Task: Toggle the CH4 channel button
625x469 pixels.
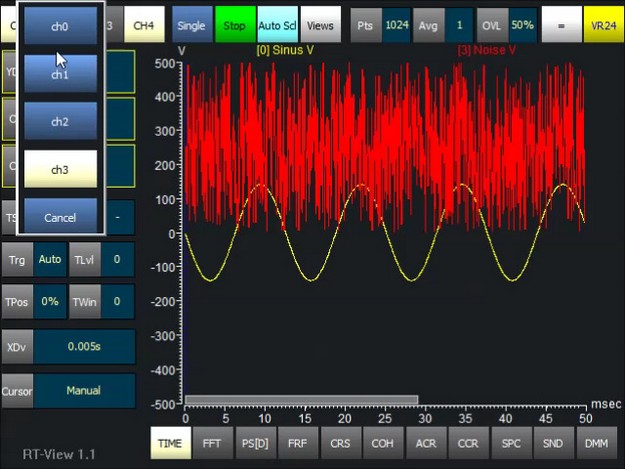Action: tap(144, 24)
